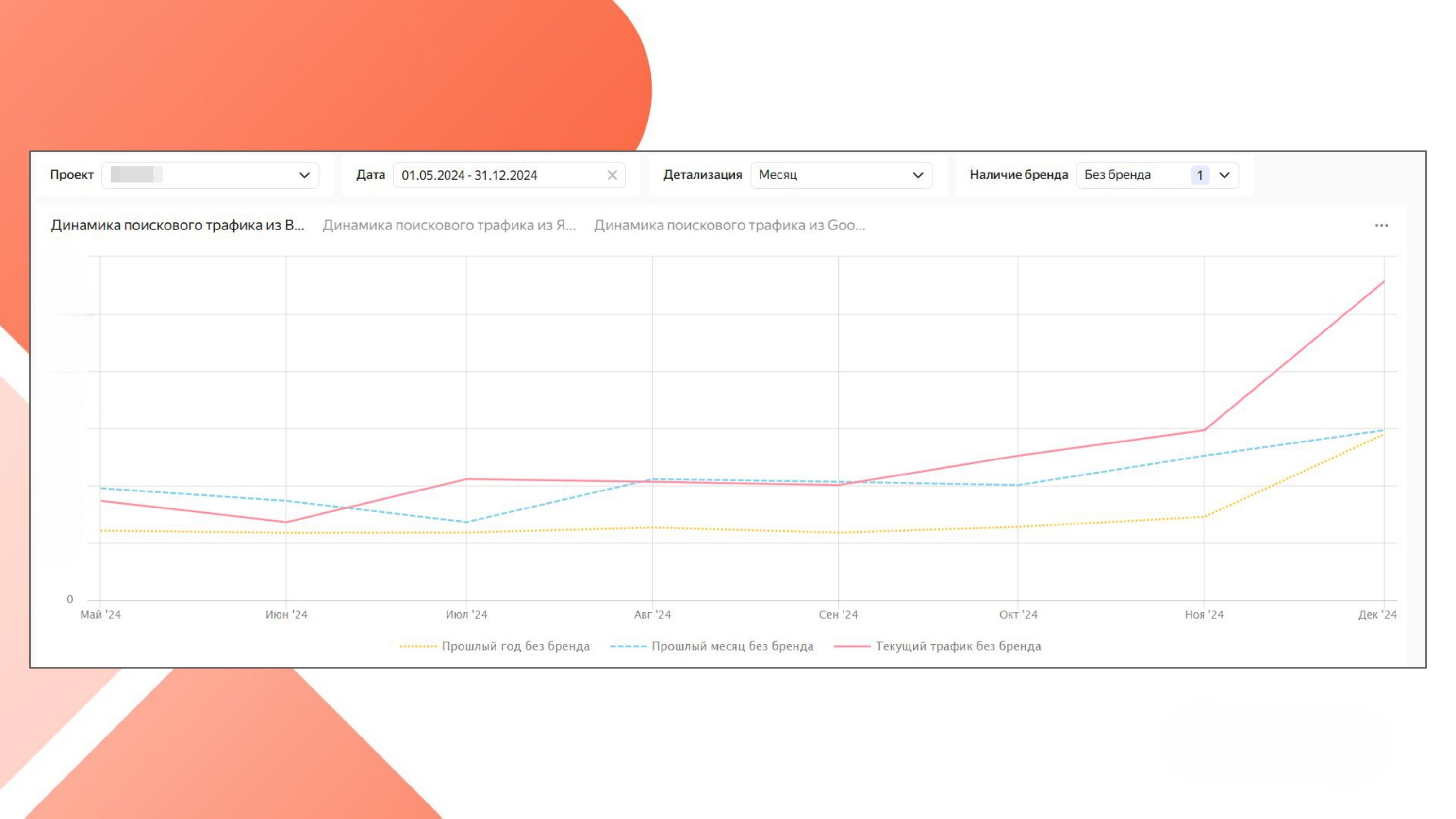Viewport: 1456px width, 819px height.
Task: Toggle legend item Текущий трафик без бренда
Action: (x=958, y=646)
